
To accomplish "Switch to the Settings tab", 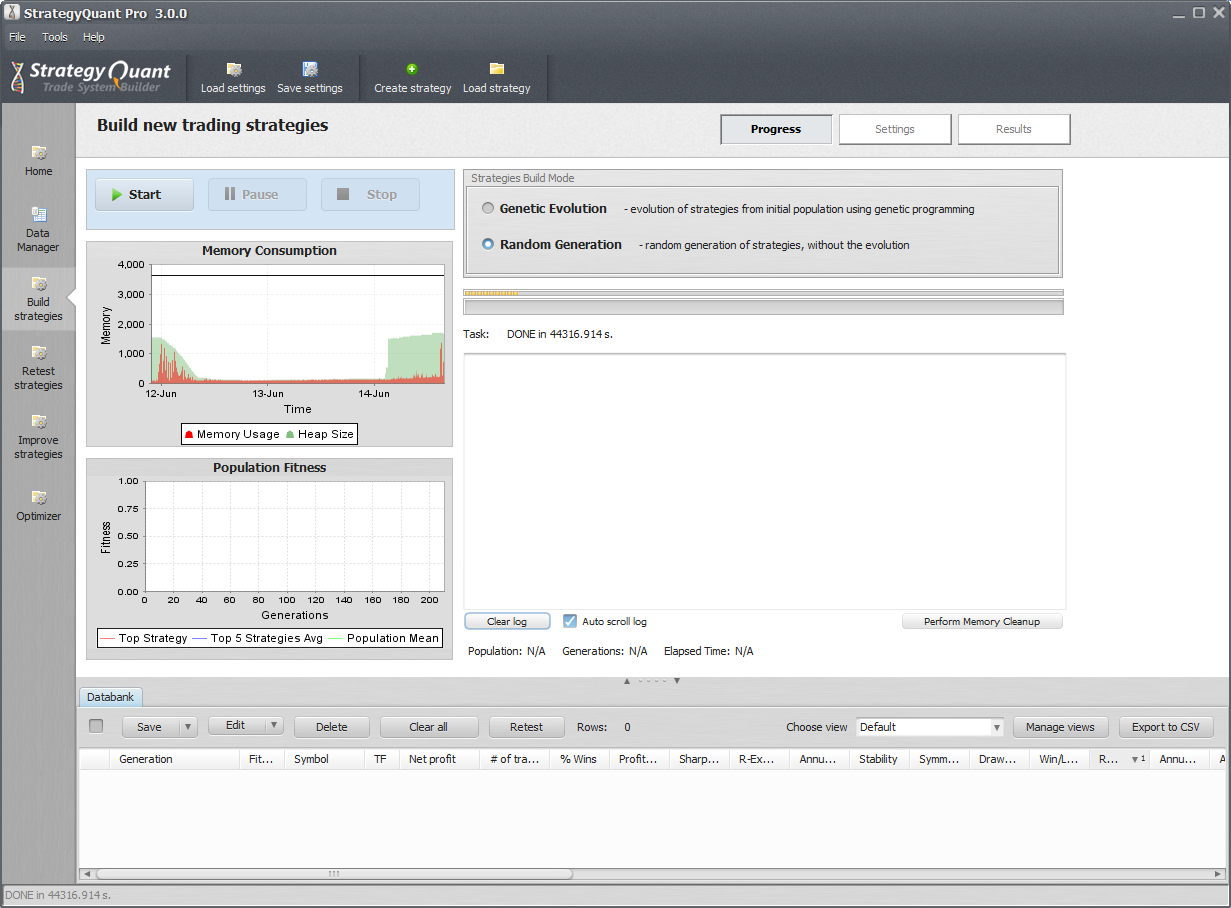I will 895,129.
